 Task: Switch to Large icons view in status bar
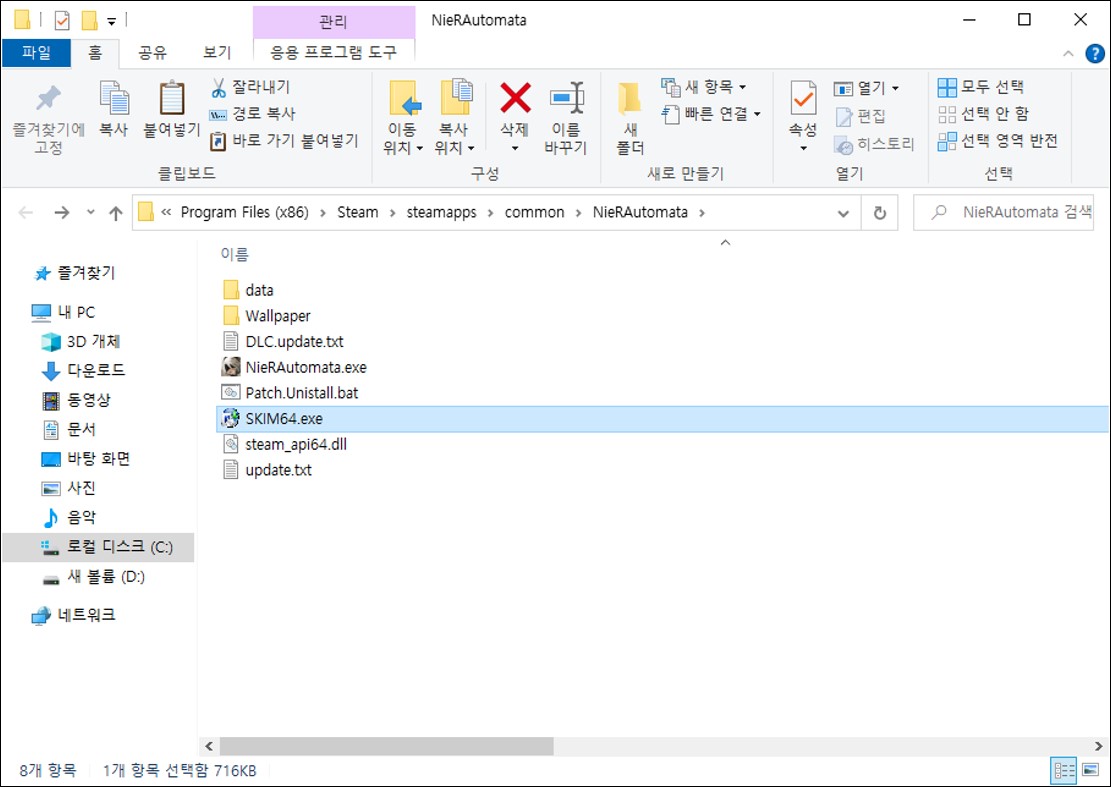[1090, 770]
